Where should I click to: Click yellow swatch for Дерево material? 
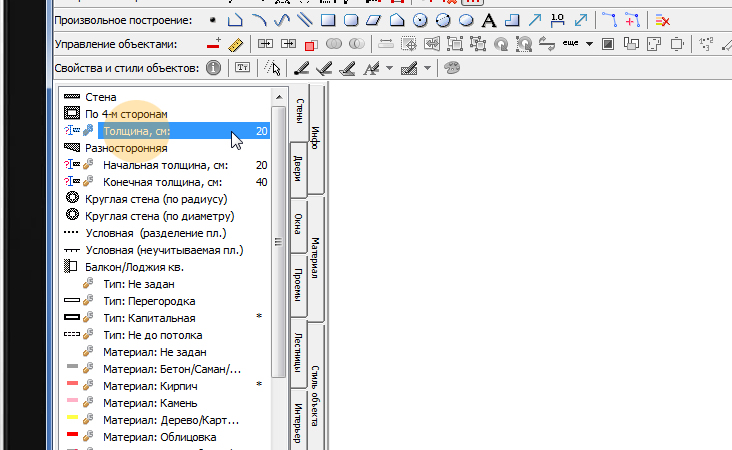pos(71,420)
